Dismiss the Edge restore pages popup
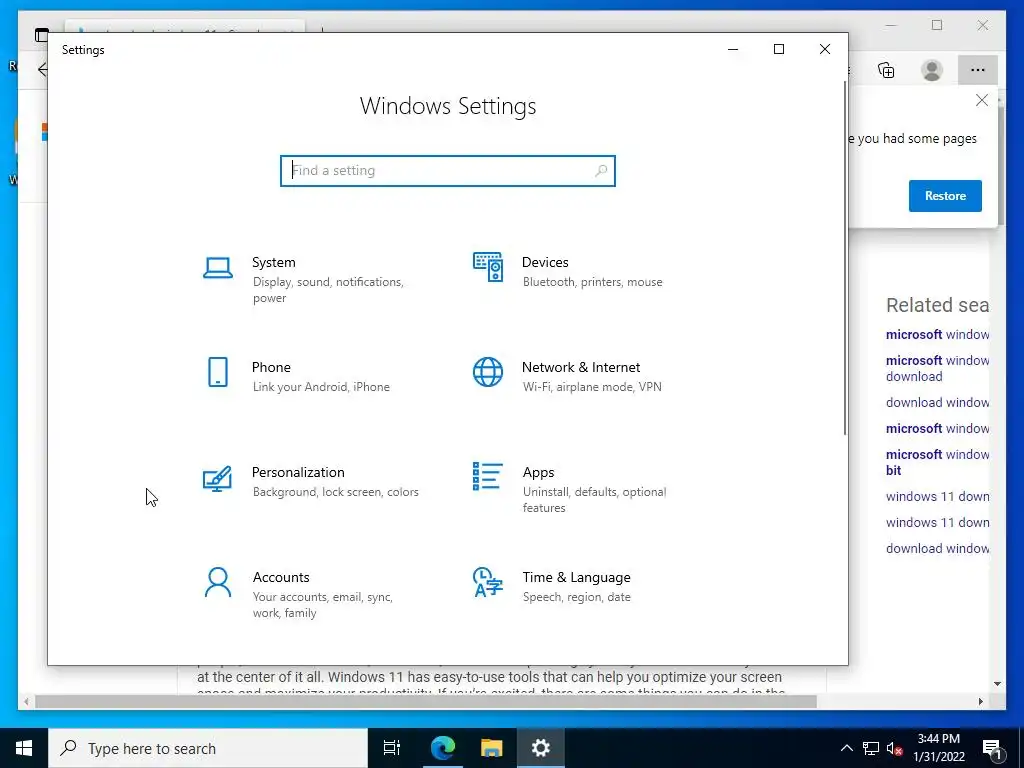 coord(982,100)
